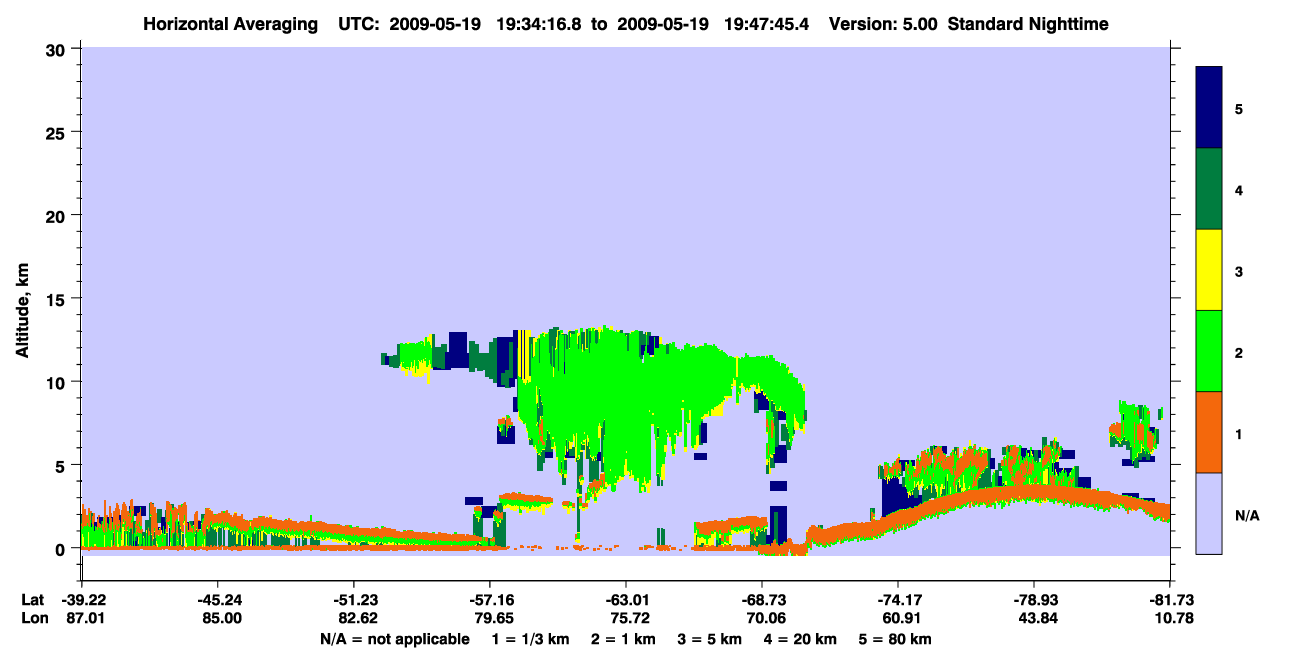
Task: Click the colorbar label 1
Action: 1239,433
